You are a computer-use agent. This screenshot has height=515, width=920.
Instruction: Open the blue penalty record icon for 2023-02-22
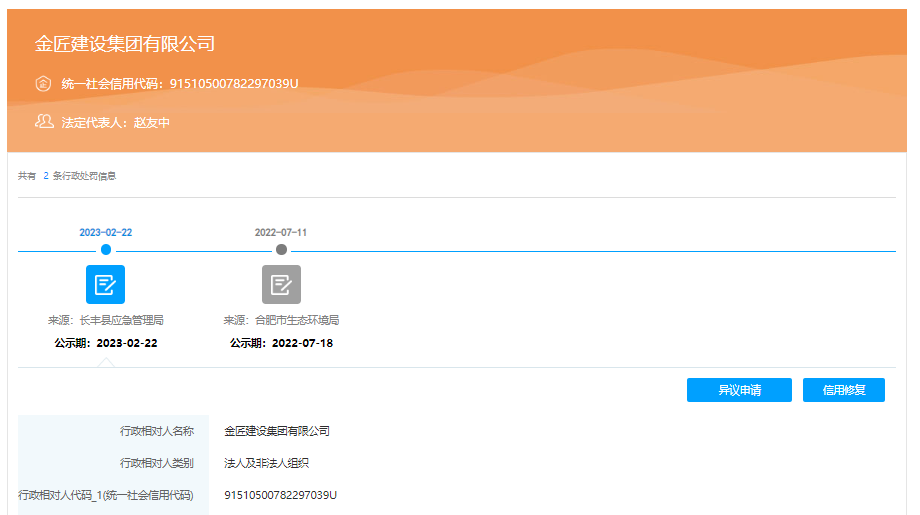pos(105,284)
